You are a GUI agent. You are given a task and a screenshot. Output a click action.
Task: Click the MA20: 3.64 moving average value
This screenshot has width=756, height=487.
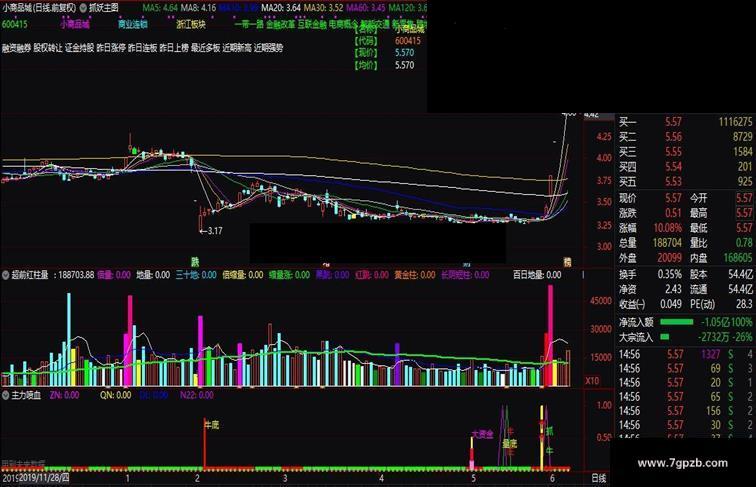pos(281,8)
